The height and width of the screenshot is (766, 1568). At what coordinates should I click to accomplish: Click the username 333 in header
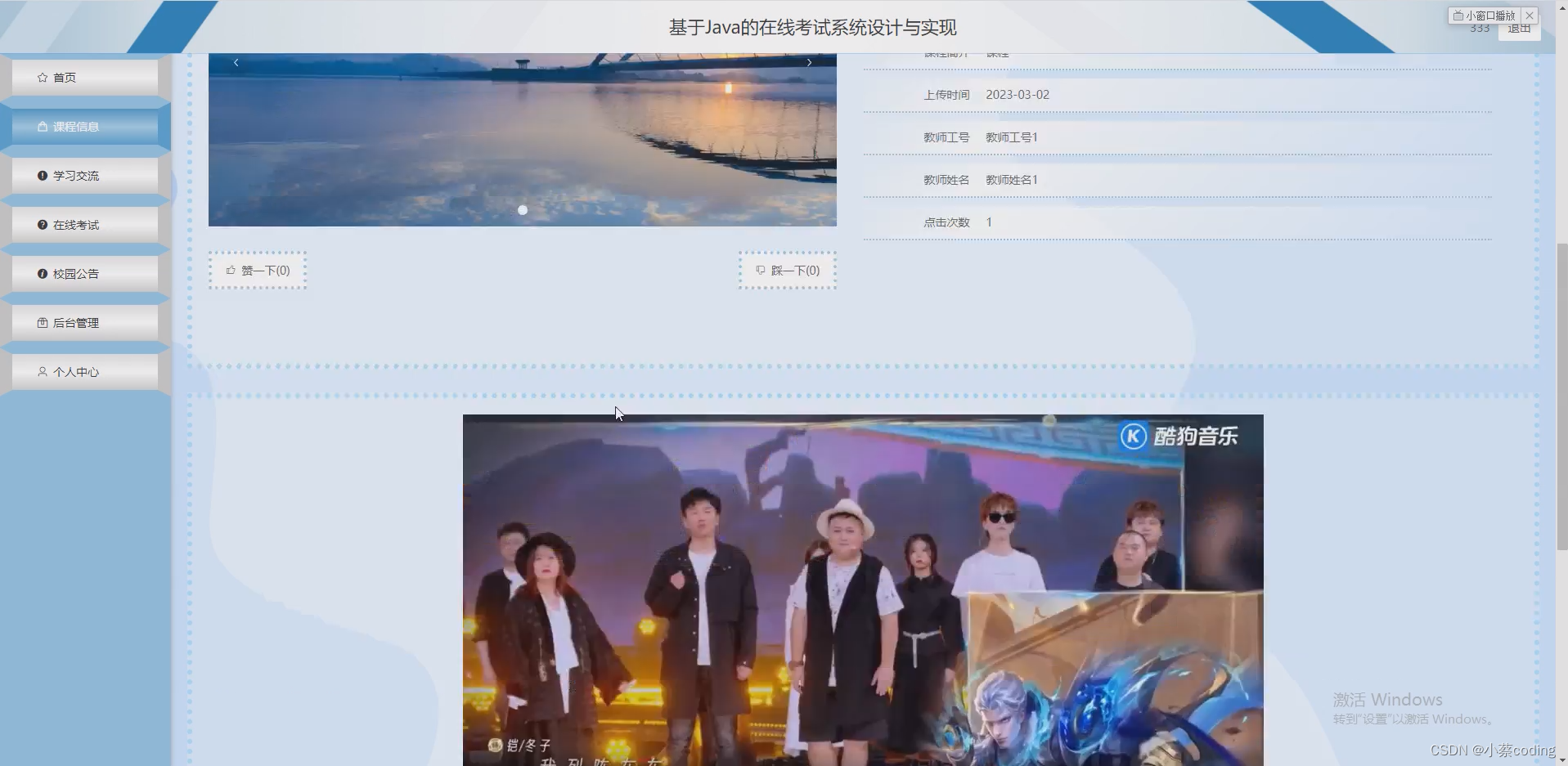pyautogui.click(x=1480, y=29)
